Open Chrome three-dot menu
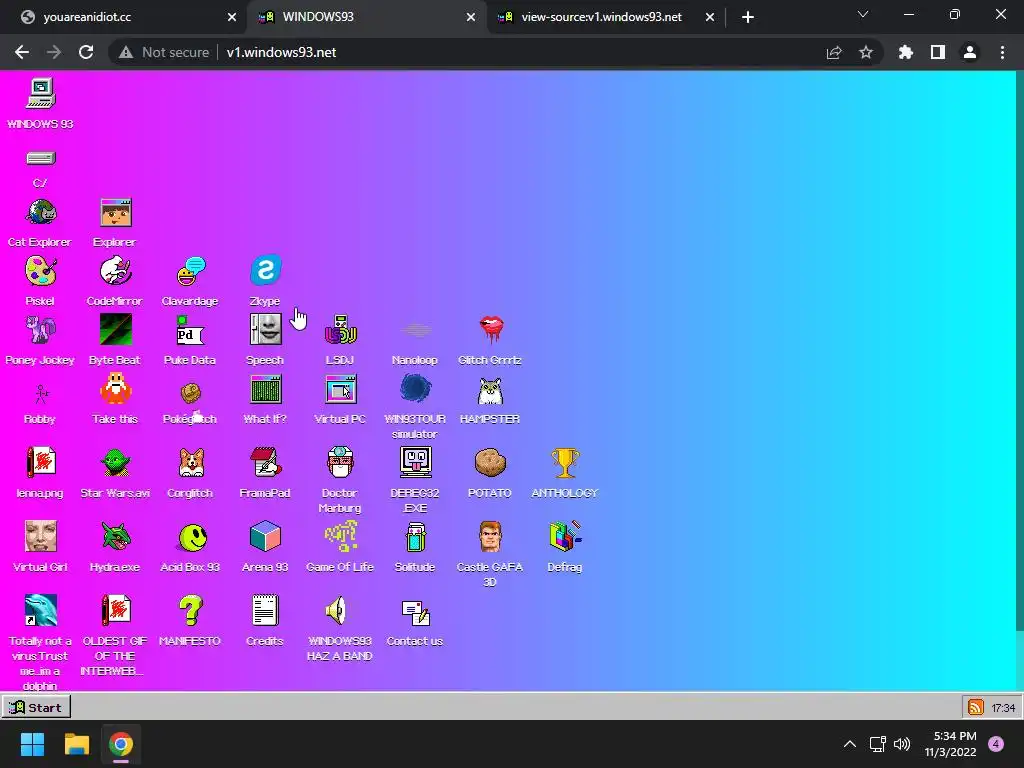1024x768 pixels. [1002, 52]
